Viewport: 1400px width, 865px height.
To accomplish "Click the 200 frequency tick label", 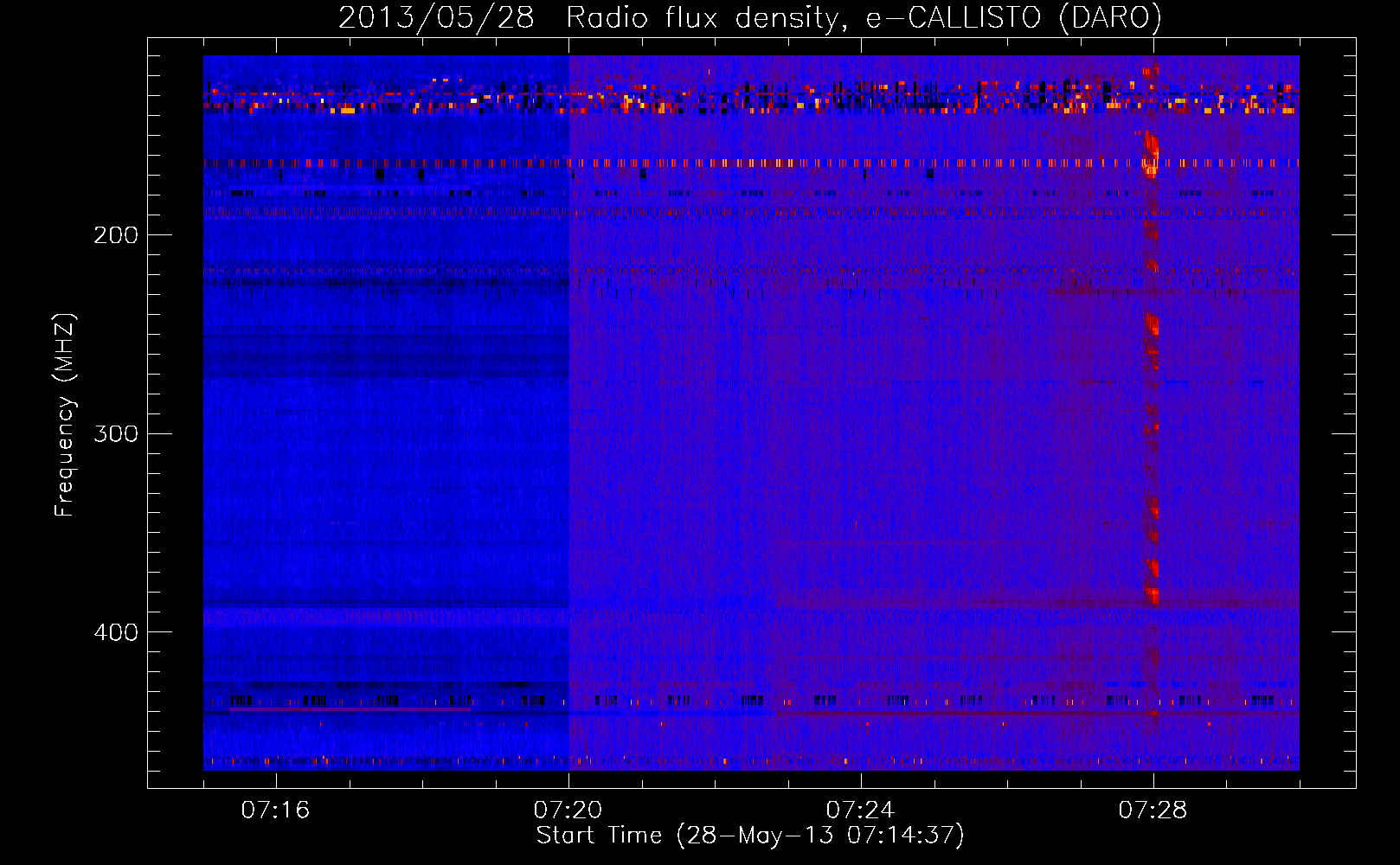I will pyautogui.click(x=116, y=235).
